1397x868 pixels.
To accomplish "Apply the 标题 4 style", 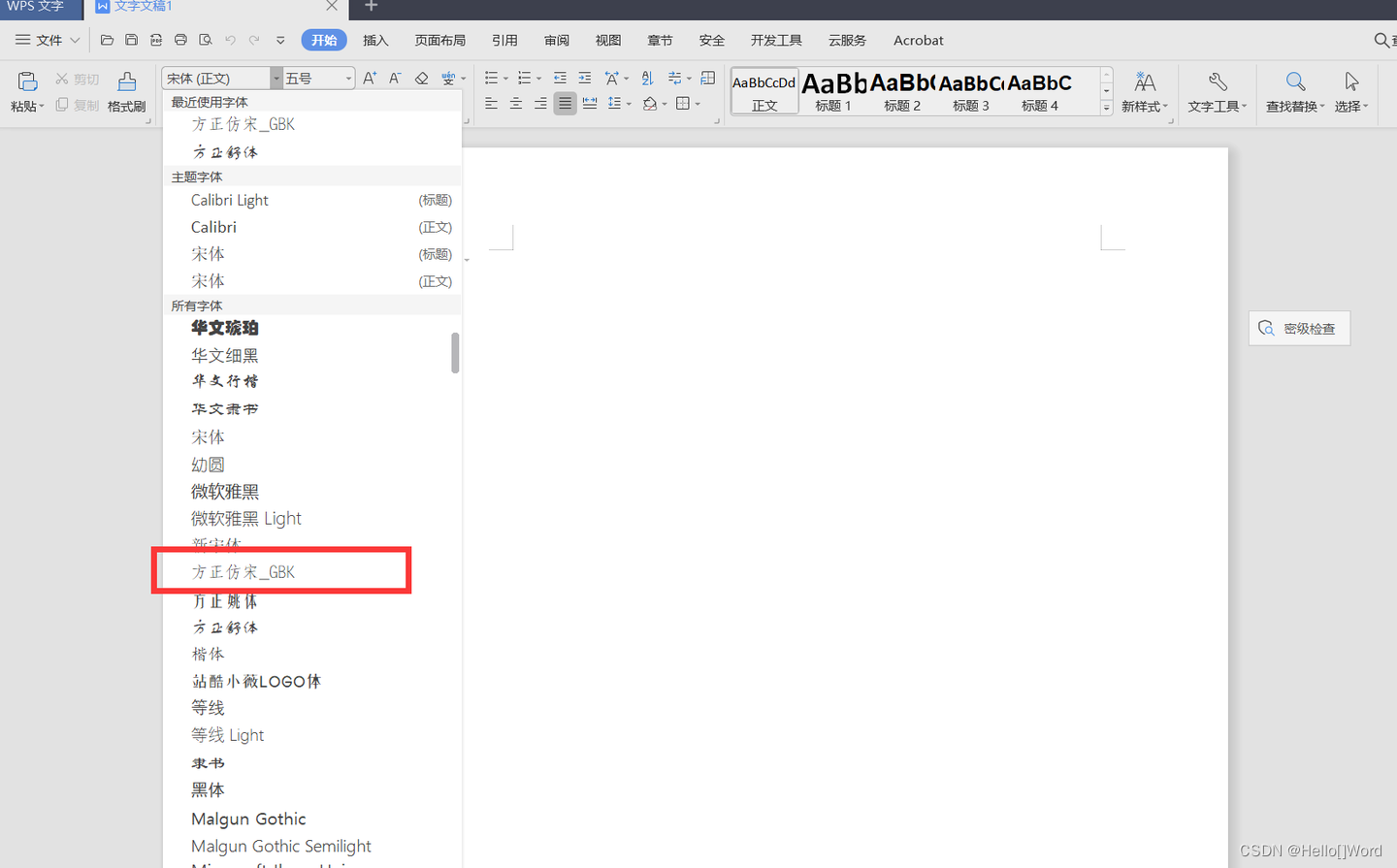I will [1040, 91].
